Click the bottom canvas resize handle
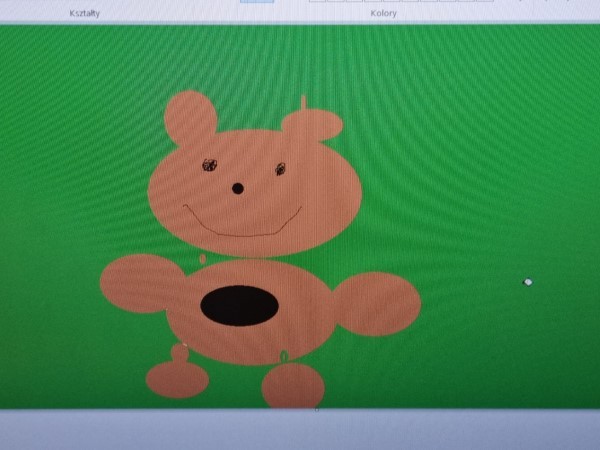Image resolution: width=600 pixels, height=450 pixels. [316, 410]
